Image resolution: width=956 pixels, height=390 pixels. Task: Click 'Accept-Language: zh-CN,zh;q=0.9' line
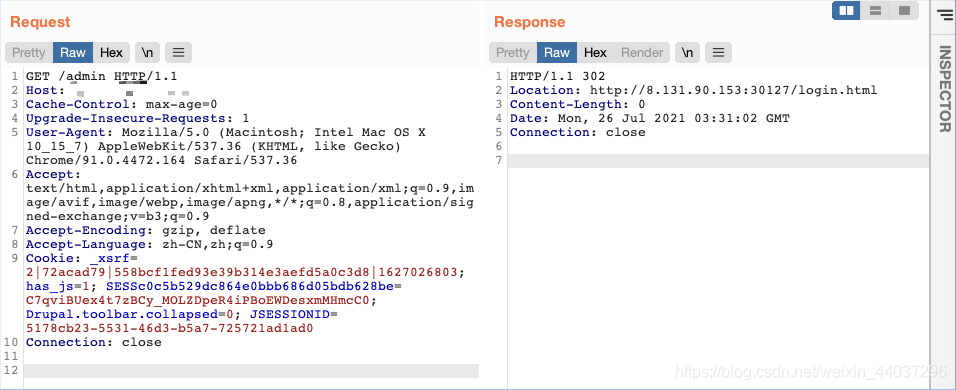pos(149,244)
